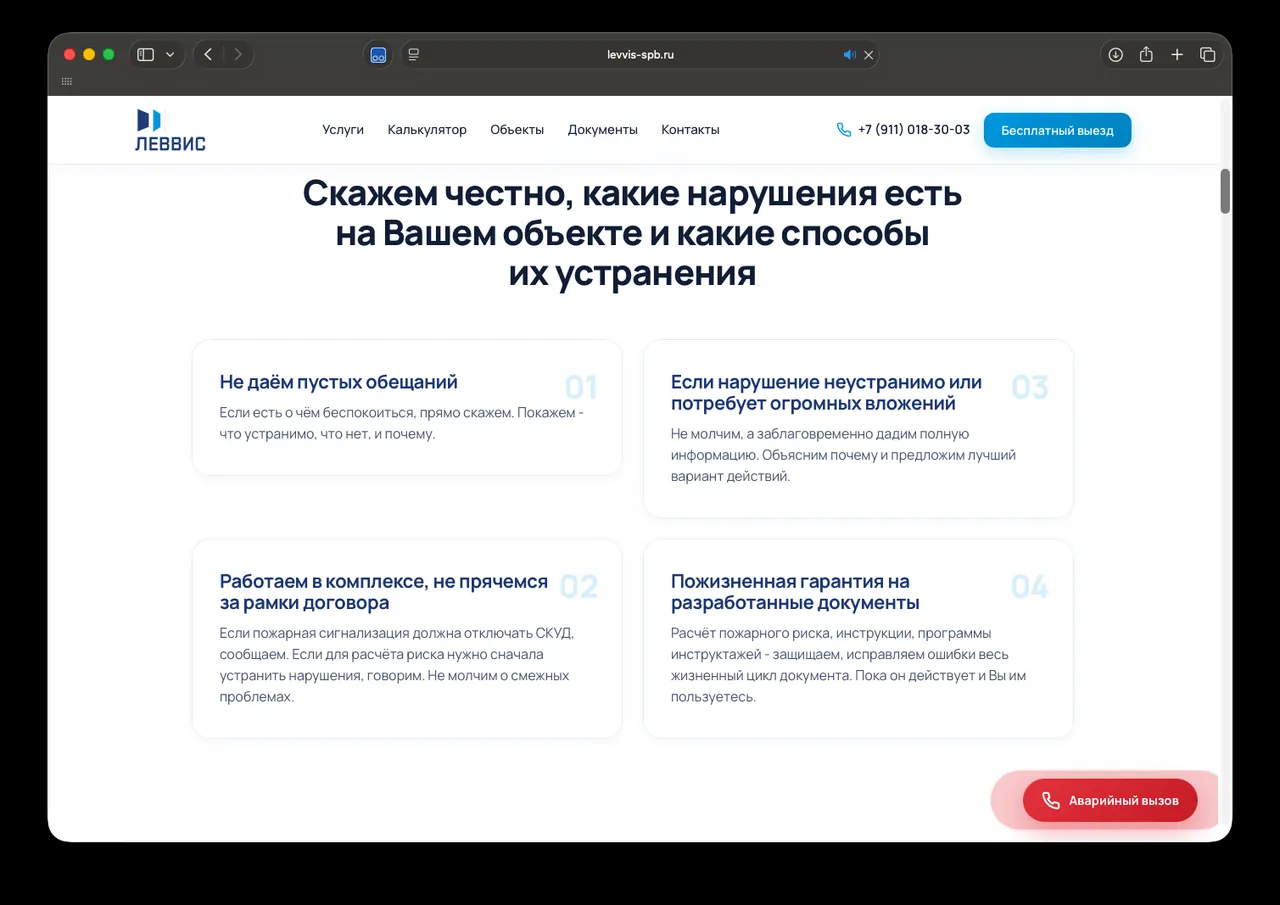Click paragraph starting Если есть о чём беспокоиться
Viewport: 1280px width, 905px height.
[x=401, y=423]
